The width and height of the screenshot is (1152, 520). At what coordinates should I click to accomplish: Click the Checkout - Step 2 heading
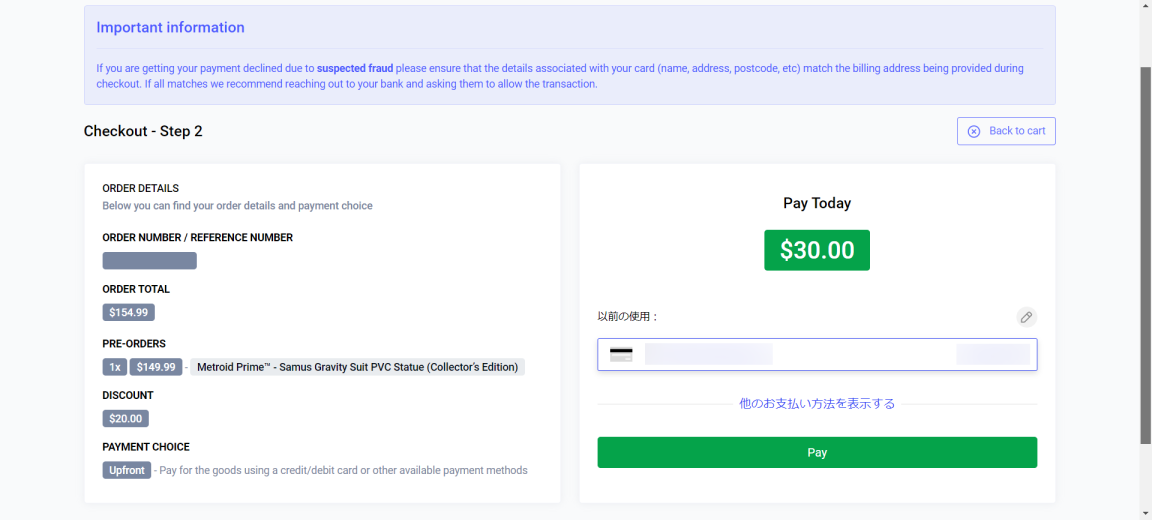pos(143,131)
